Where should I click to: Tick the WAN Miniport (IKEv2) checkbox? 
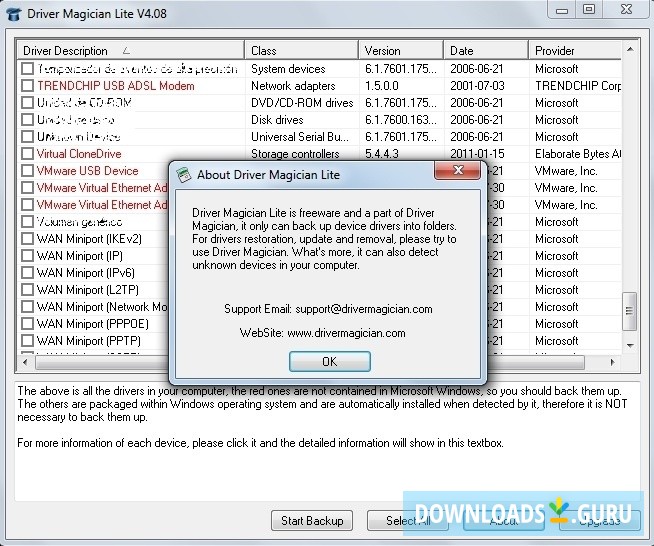[x=28, y=239]
